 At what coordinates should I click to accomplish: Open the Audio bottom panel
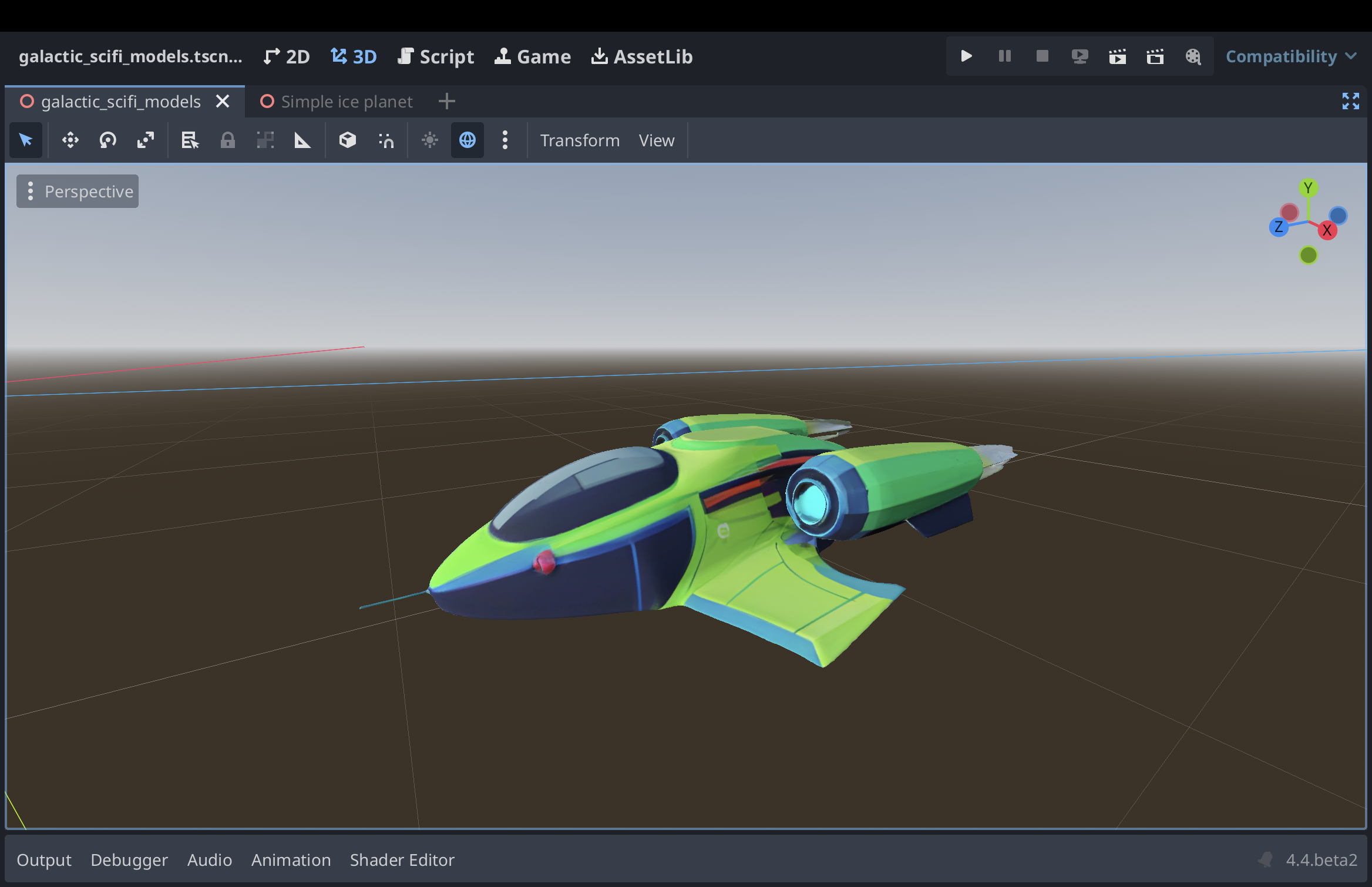tap(210, 860)
